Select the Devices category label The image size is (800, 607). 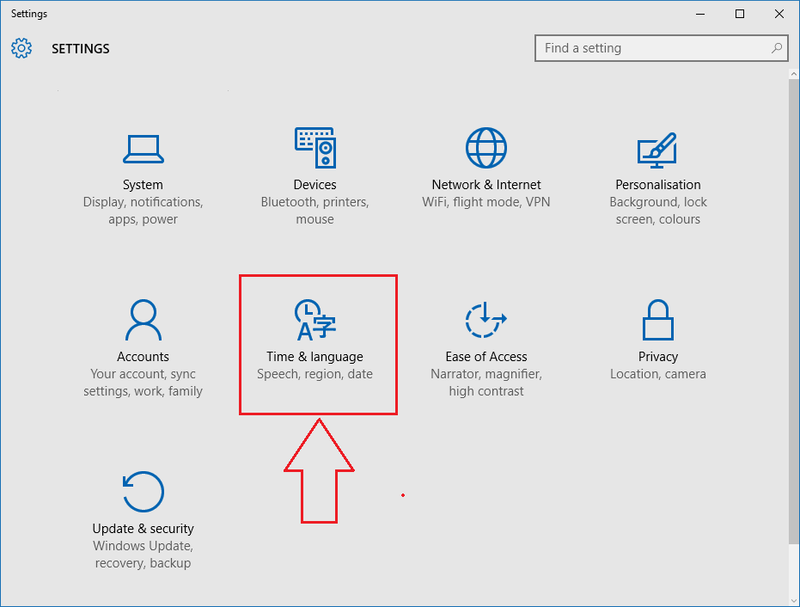click(x=315, y=185)
